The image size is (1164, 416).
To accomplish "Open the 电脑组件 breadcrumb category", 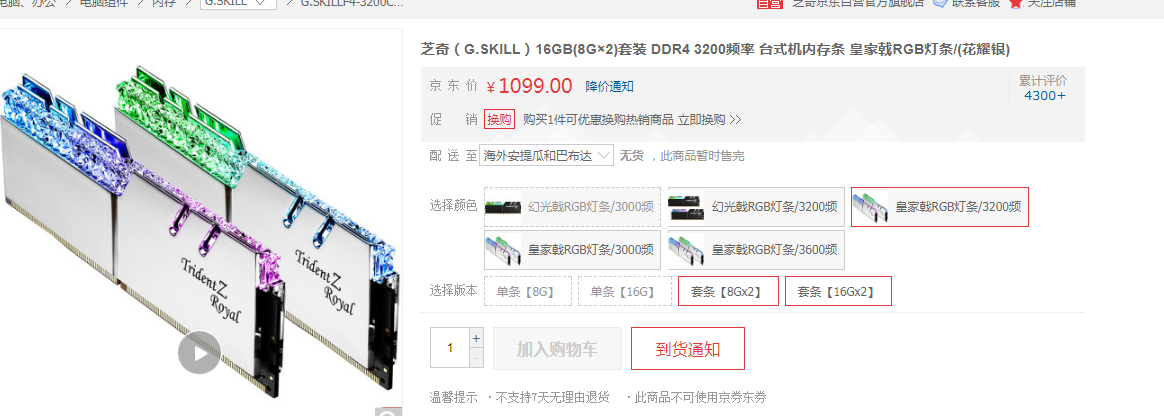I will coord(104,3).
